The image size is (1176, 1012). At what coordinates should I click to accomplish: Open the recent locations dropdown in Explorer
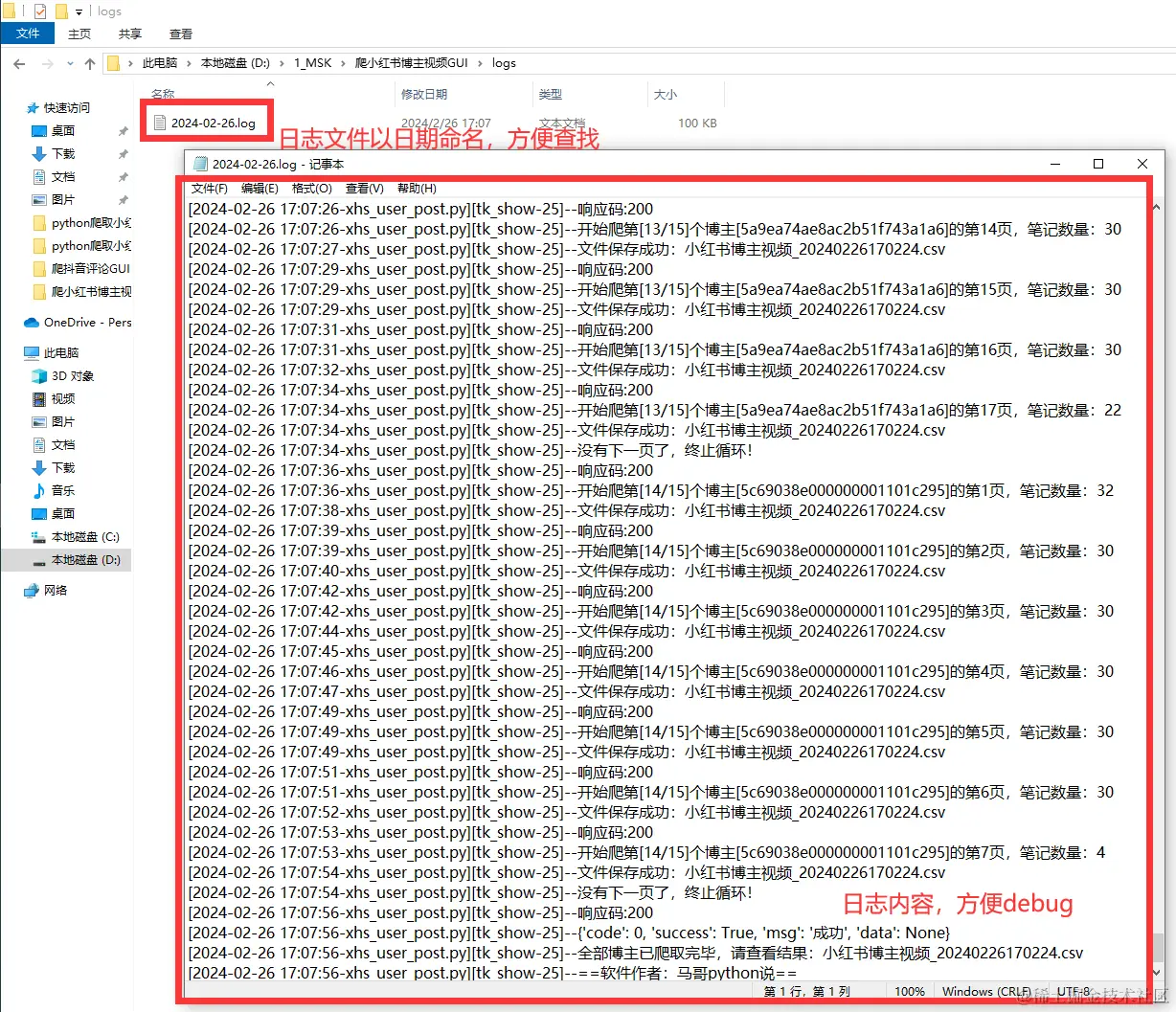pos(70,63)
